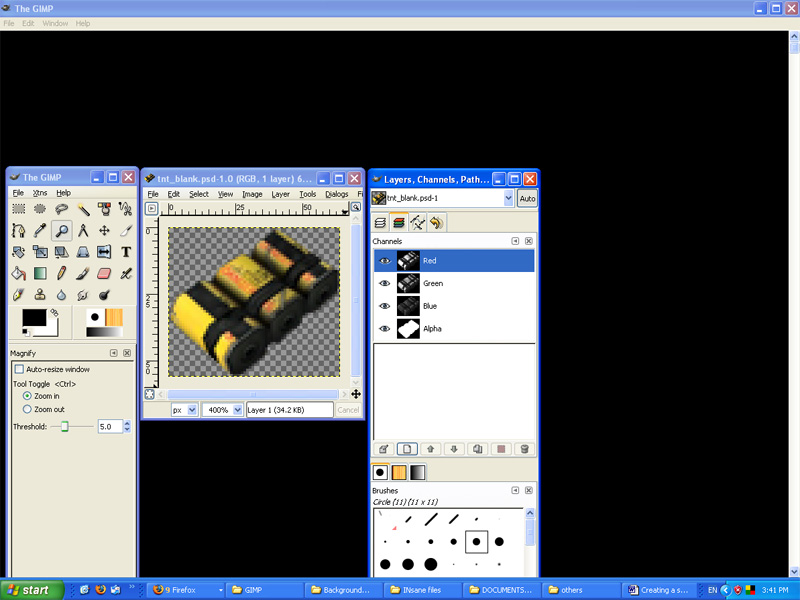Select the Zoom out radio option
Viewport: 800px width, 600px height.
coord(27,409)
